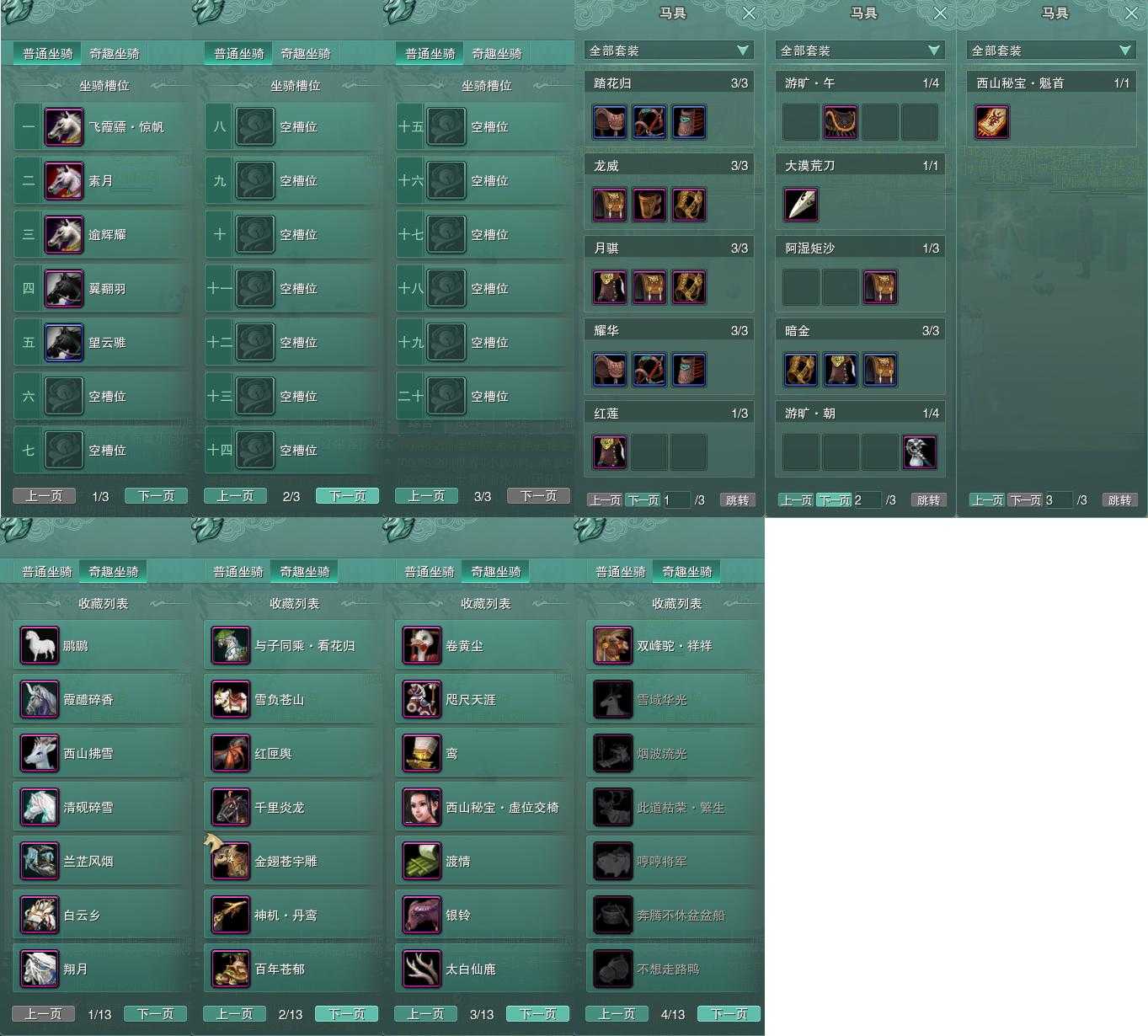The width and height of the screenshot is (1148, 1036).
Task: Open 全部套装 dropdown above 西山秘宝·魁首
Action: pos(1051,51)
